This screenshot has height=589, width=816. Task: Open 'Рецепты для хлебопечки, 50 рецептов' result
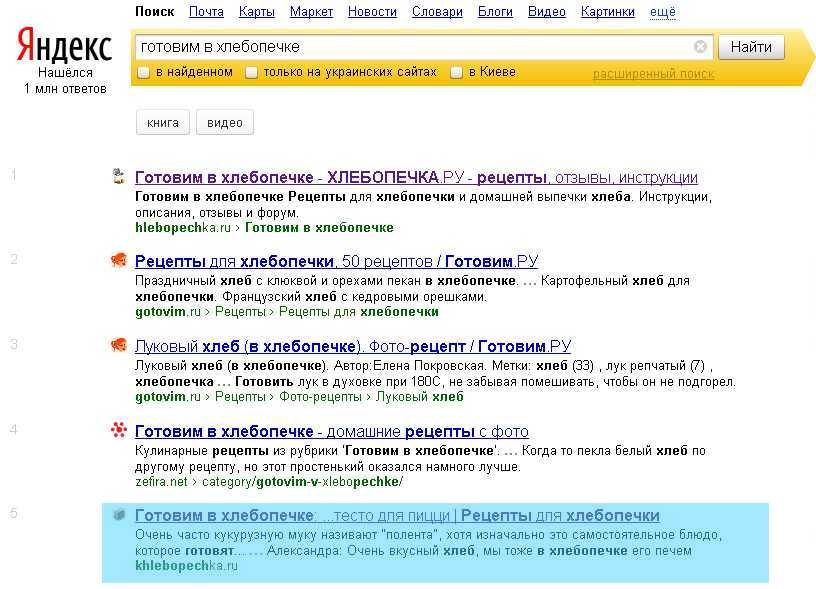[336, 261]
